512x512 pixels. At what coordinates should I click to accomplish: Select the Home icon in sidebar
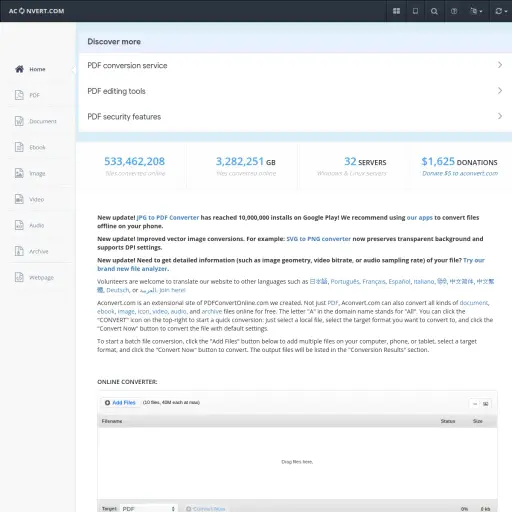tap(19, 69)
